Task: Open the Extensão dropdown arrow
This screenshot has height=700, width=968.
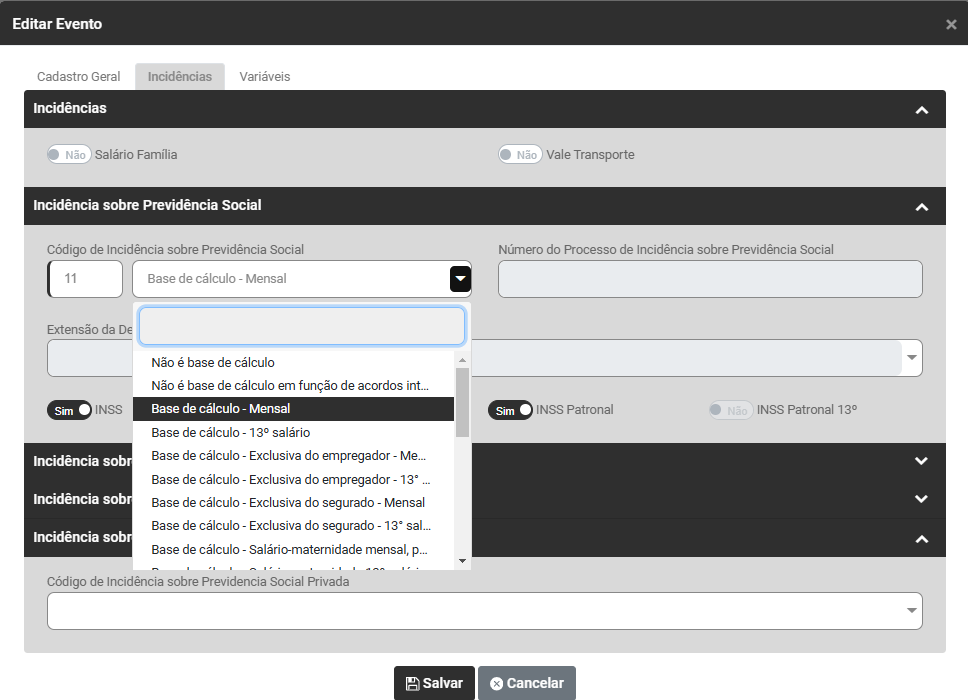Action: point(912,357)
